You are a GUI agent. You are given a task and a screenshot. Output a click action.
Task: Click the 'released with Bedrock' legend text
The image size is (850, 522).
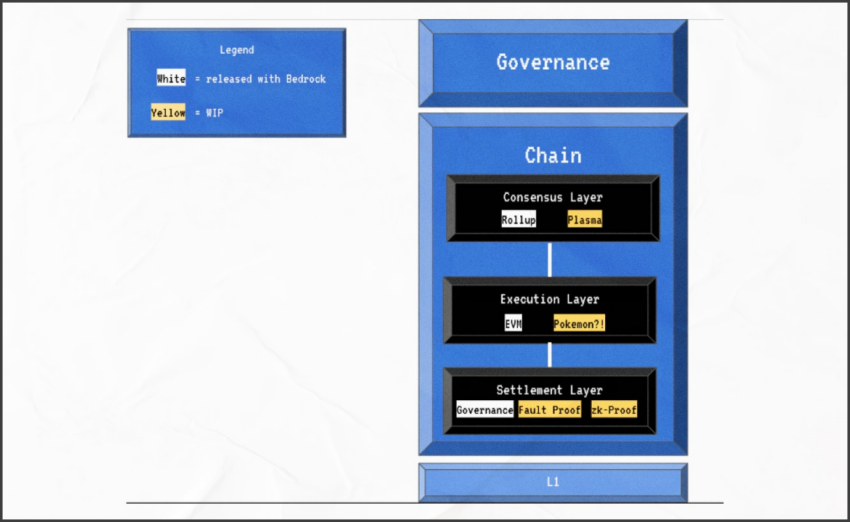tap(266, 79)
